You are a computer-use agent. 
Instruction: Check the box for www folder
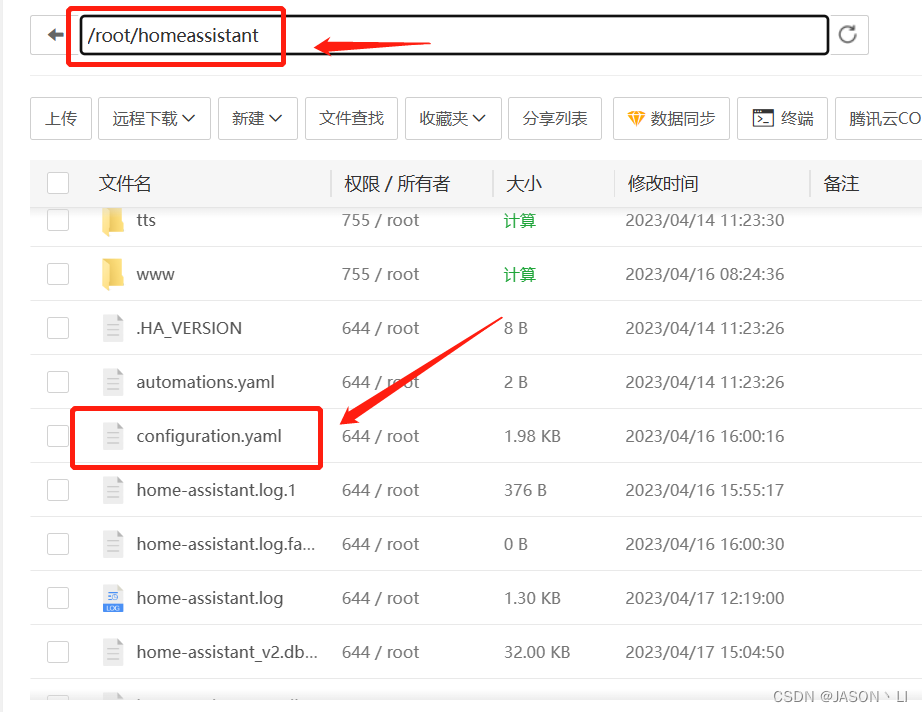[58, 274]
